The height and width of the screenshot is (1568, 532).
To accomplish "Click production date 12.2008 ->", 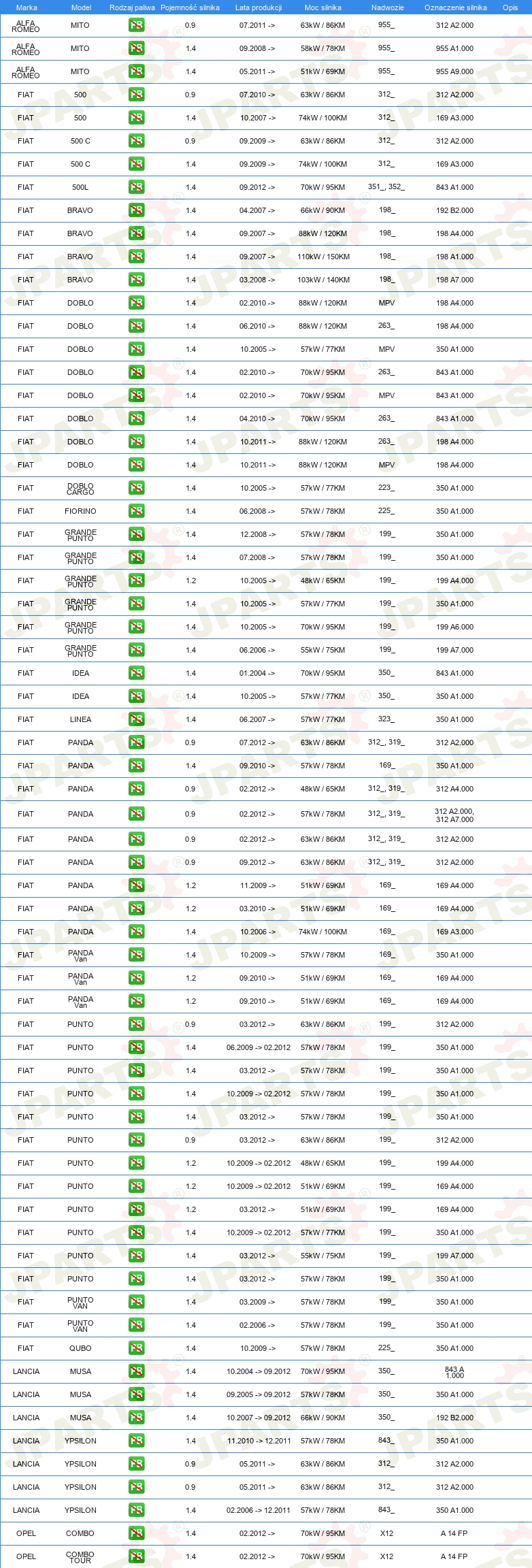I will [x=257, y=534].
